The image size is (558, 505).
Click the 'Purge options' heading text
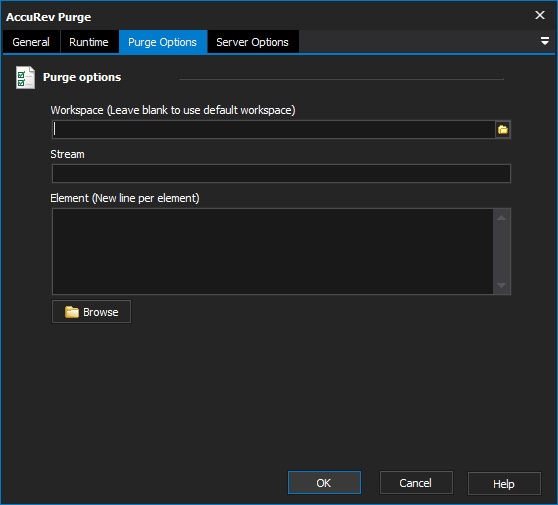[82, 77]
